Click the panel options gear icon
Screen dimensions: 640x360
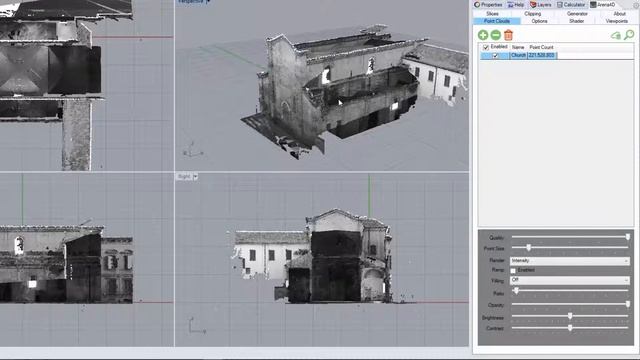click(x=636, y=4)
